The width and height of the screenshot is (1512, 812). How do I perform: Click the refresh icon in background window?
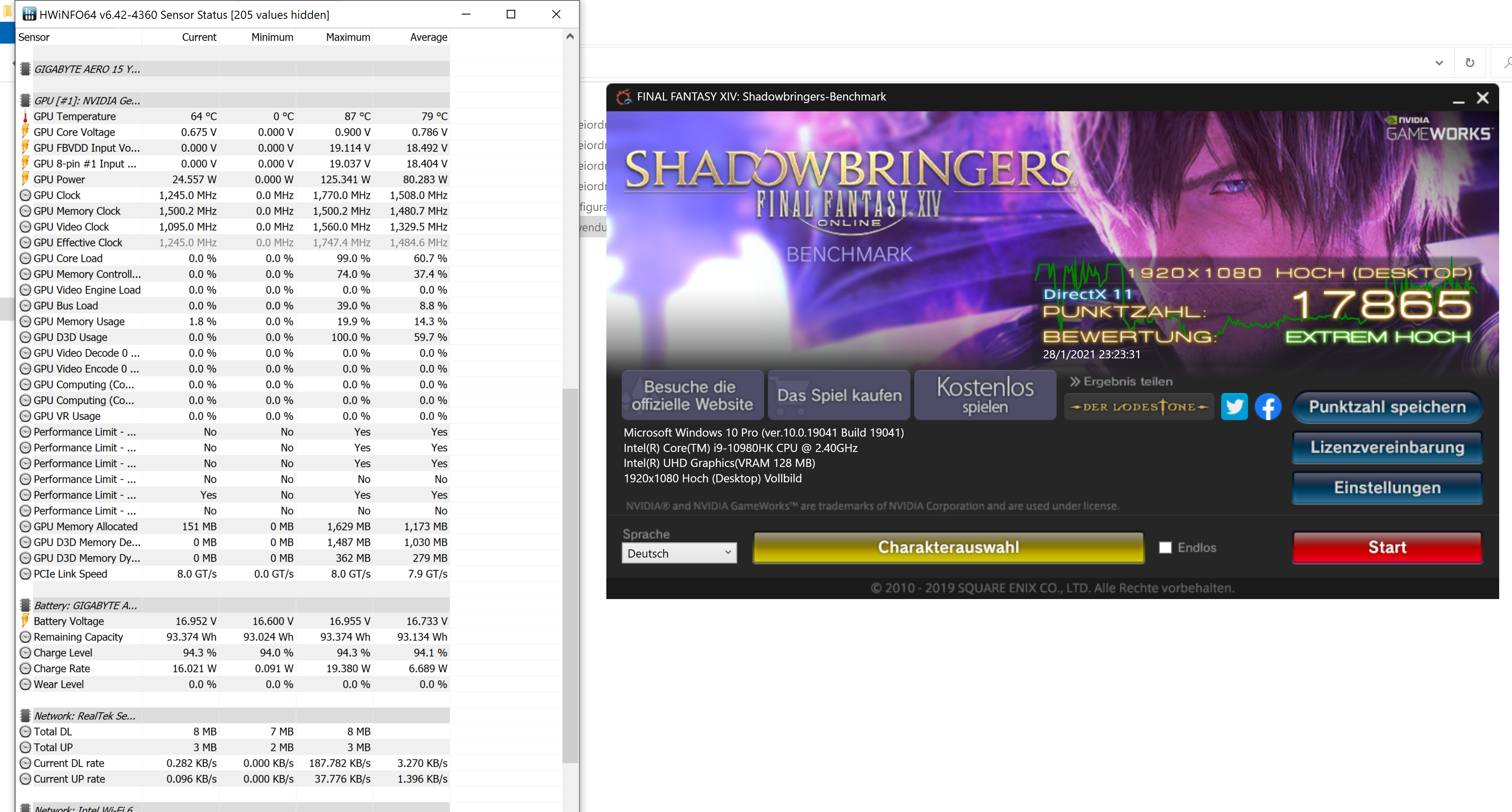tap(1470, 62)
